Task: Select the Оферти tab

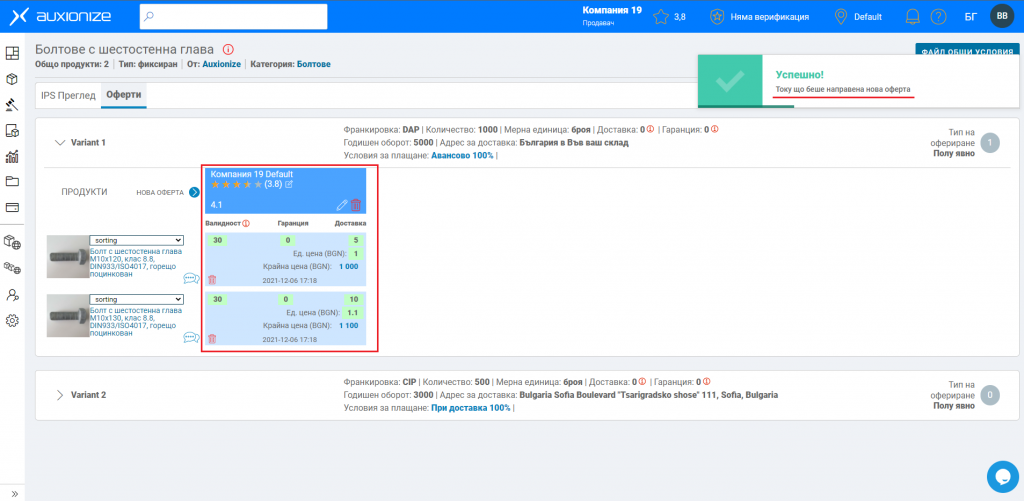Action: pos(124,96)
